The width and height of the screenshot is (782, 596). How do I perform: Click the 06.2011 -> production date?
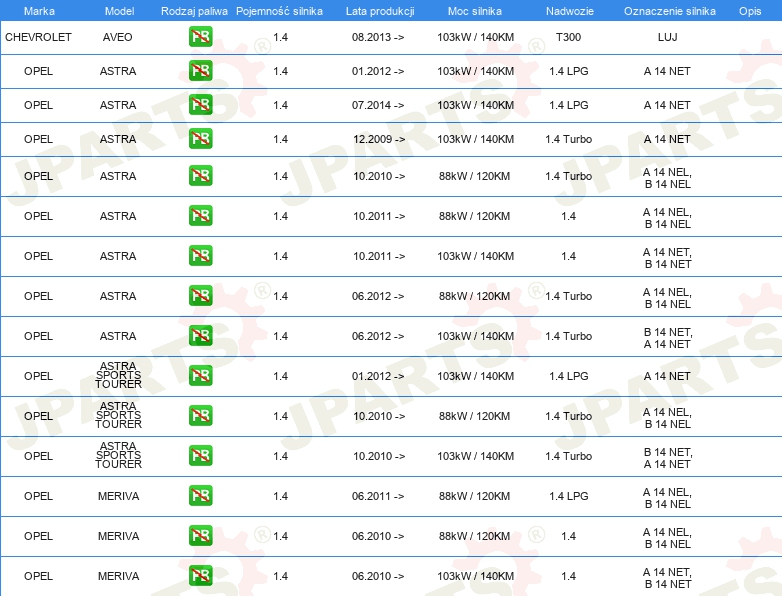point(378,496)
